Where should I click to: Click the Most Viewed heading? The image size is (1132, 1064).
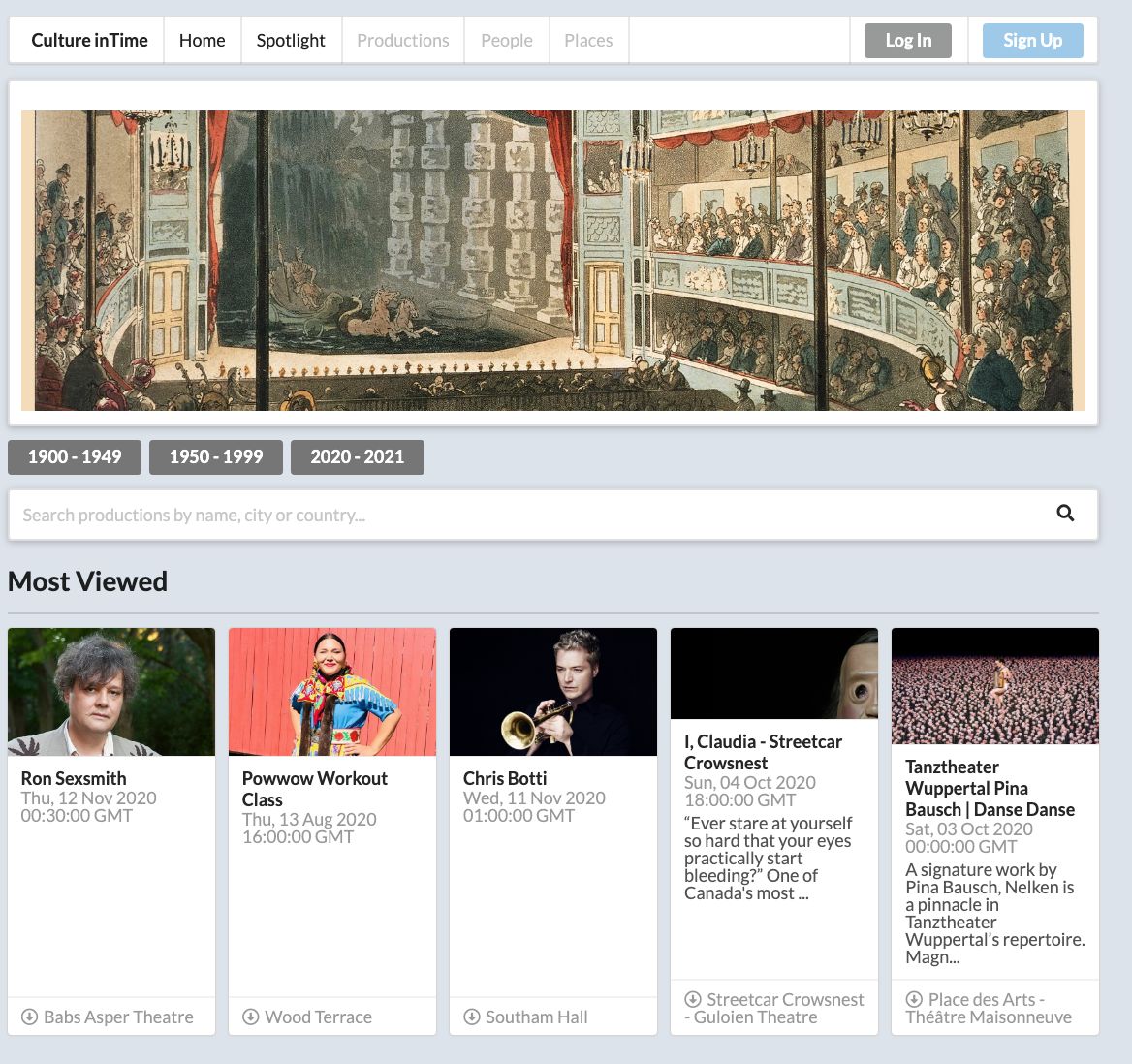87,581
